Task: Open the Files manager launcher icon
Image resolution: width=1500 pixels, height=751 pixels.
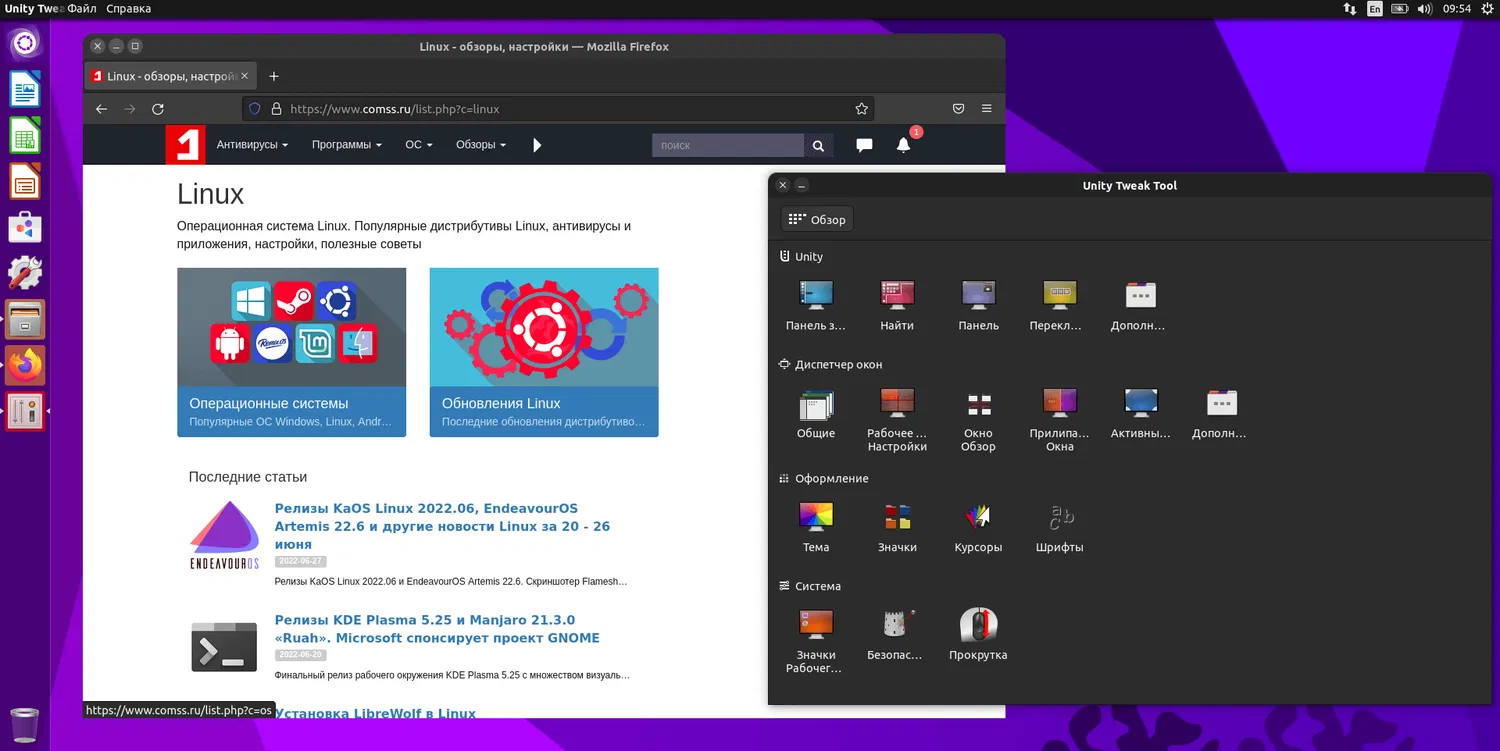Action: [25, 320]
